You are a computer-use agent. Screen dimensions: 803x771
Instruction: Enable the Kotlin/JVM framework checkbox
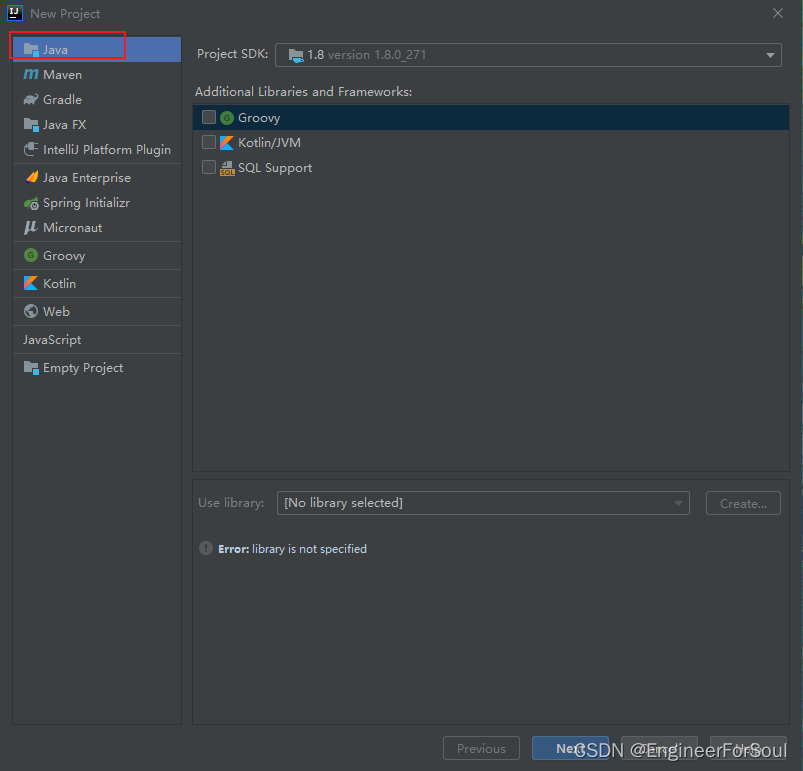point(209,142)
